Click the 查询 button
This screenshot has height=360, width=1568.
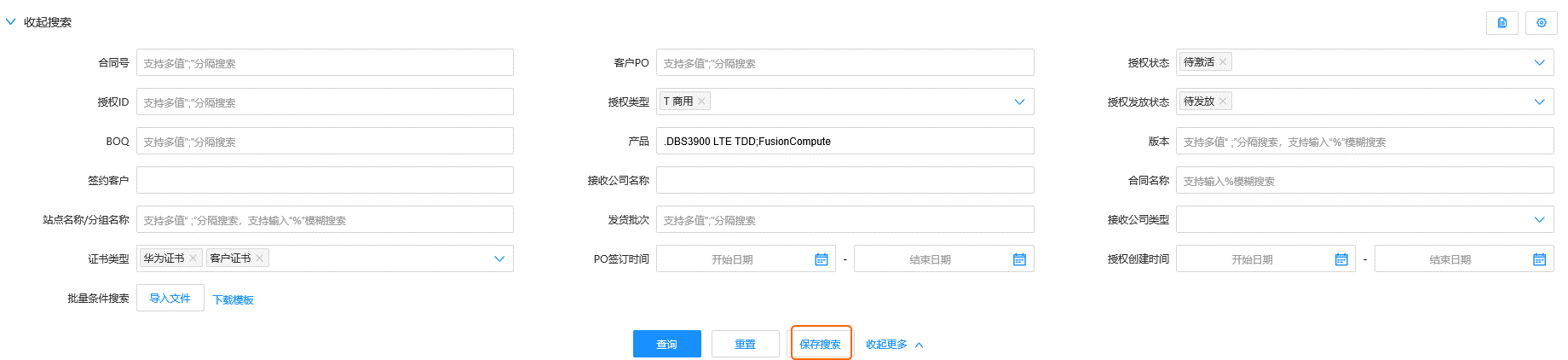coord(666,344)
